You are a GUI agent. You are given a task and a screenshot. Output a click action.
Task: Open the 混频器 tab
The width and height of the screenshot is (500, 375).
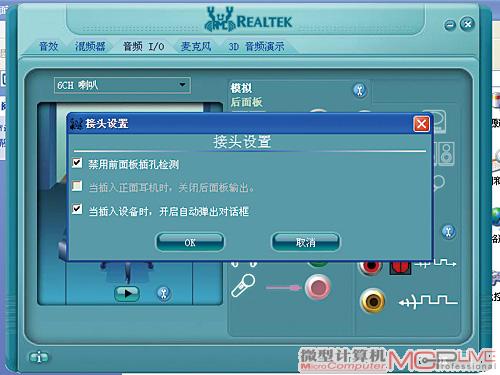tap(90, 46)
